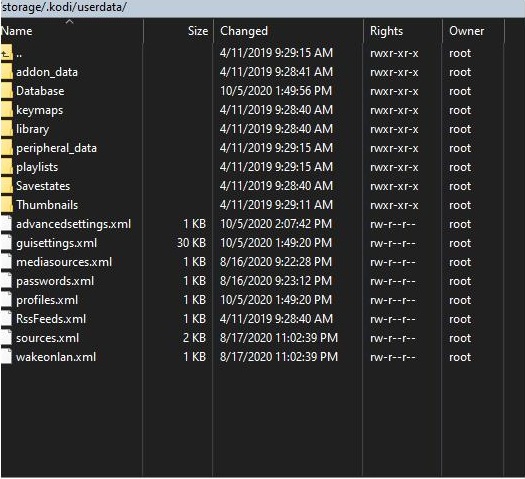The image size is (525, 479).
Task: Click rw-r--r-- rights in profiles.xml row
Action: click(392, 300)
